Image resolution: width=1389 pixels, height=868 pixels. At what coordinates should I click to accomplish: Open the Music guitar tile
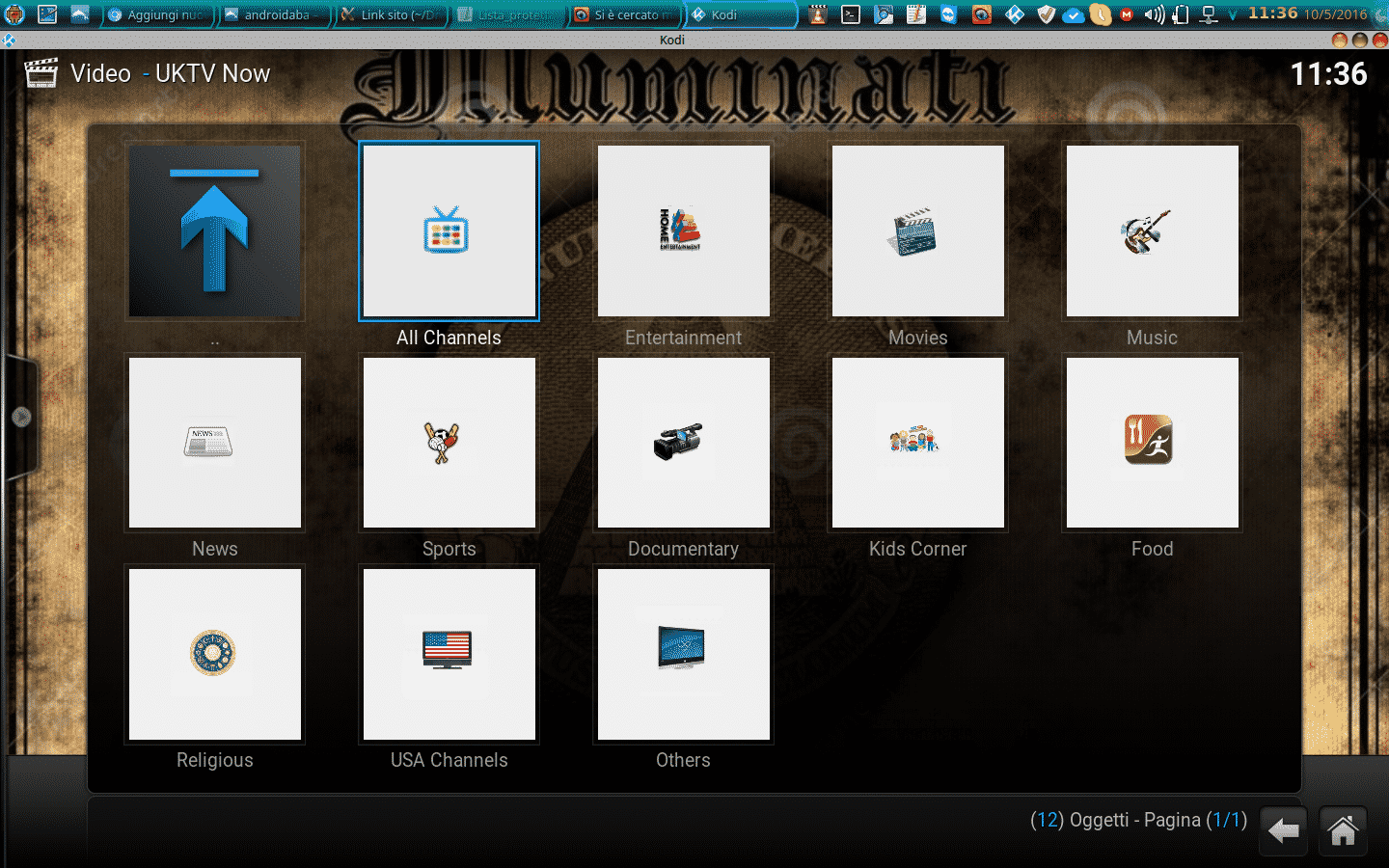click(x=1153, y=231)
